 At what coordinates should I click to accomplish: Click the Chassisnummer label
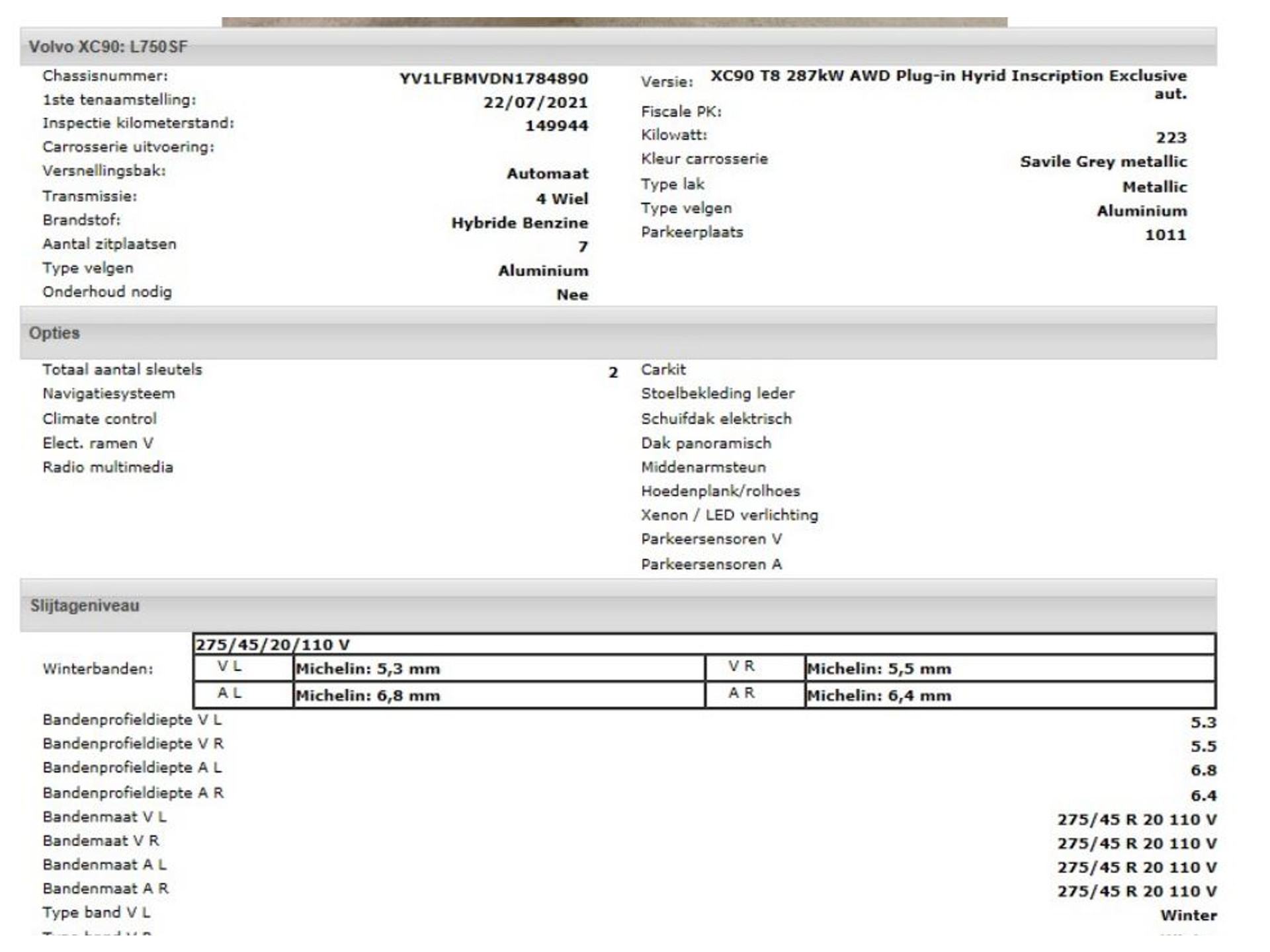tap(105, 76)
